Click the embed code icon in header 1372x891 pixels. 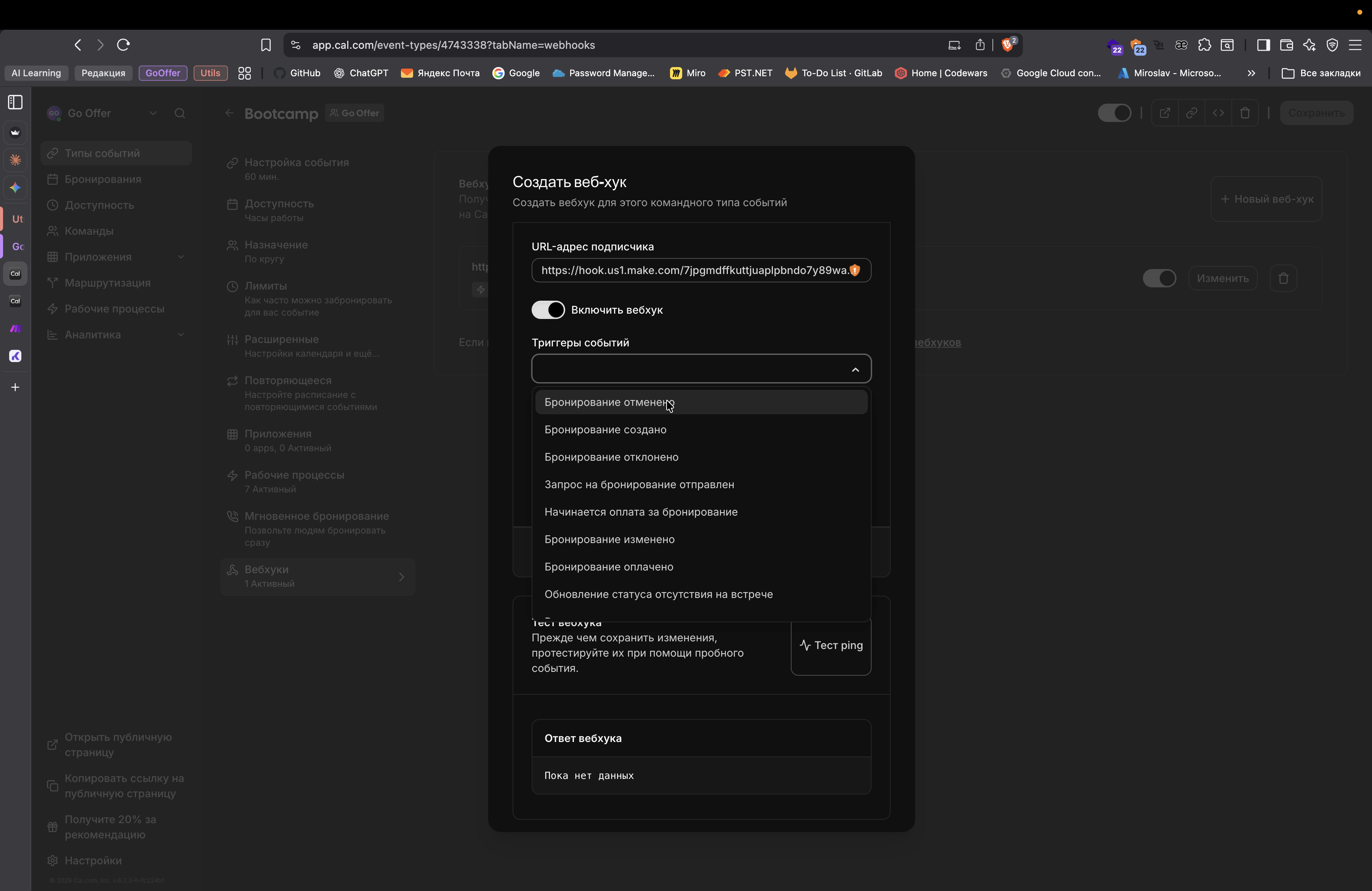[x=1218, y=113]
